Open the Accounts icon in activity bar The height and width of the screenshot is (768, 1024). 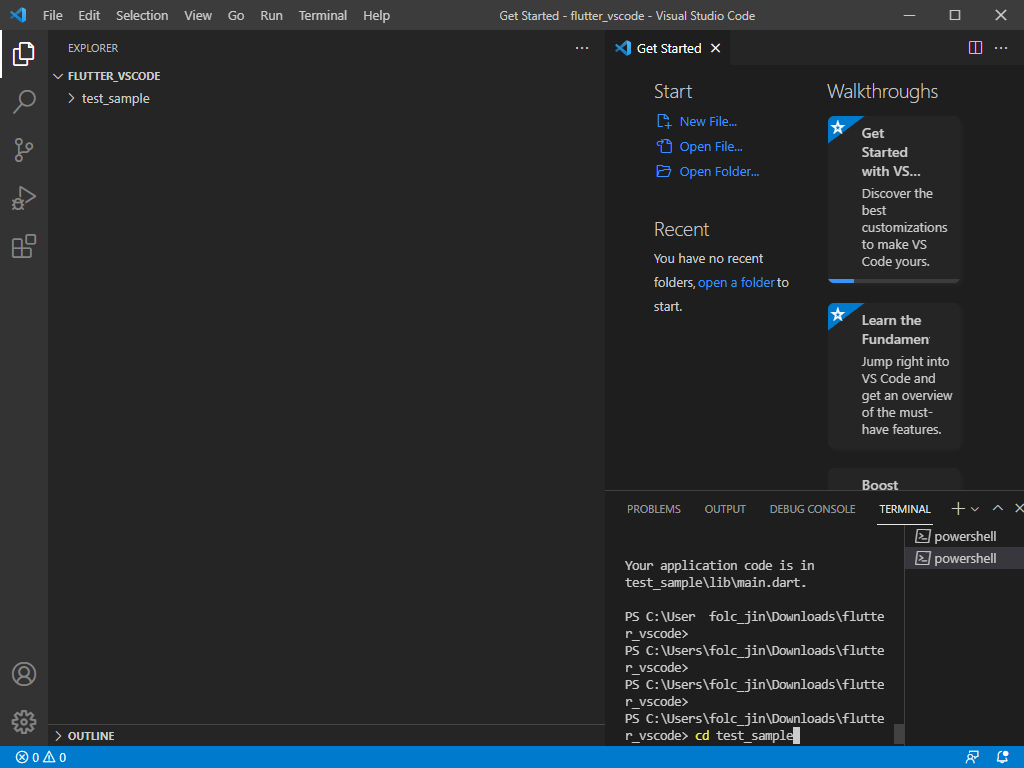(x=24, y=674)
